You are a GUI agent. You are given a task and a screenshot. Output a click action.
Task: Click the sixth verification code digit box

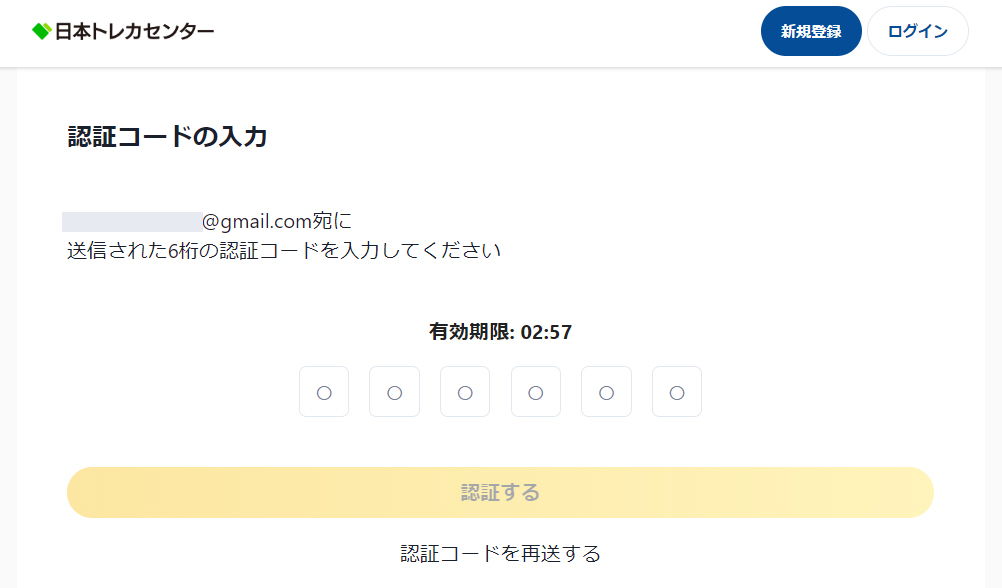(677, 392)
